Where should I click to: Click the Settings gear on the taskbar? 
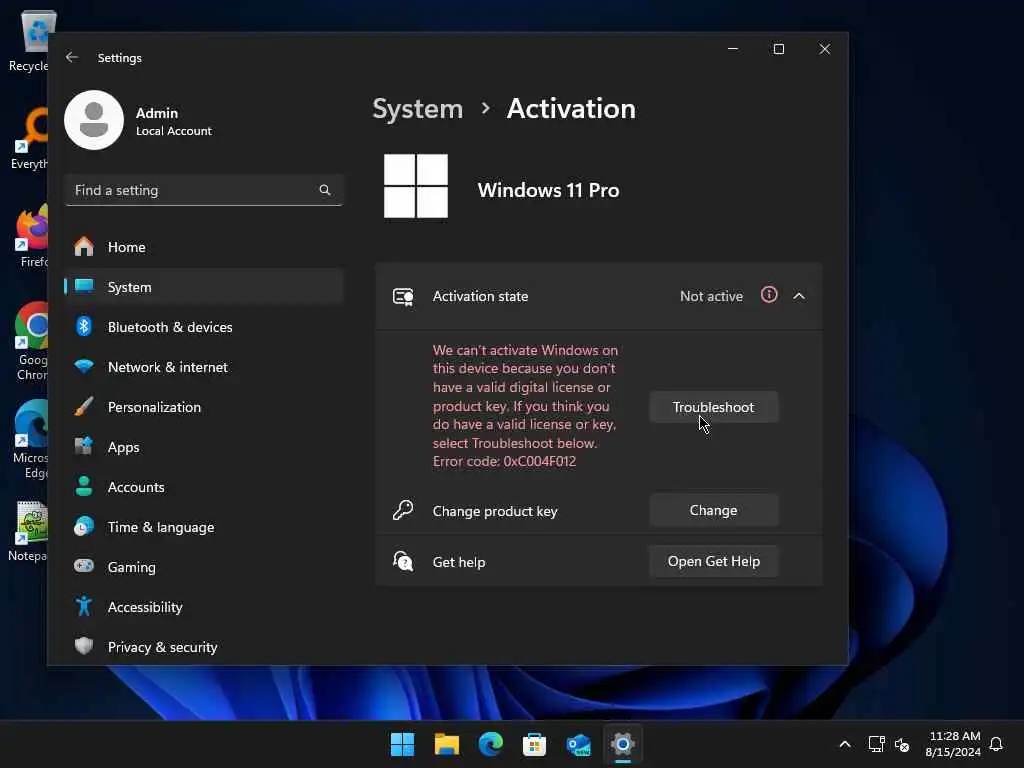[x=622, y=744]
